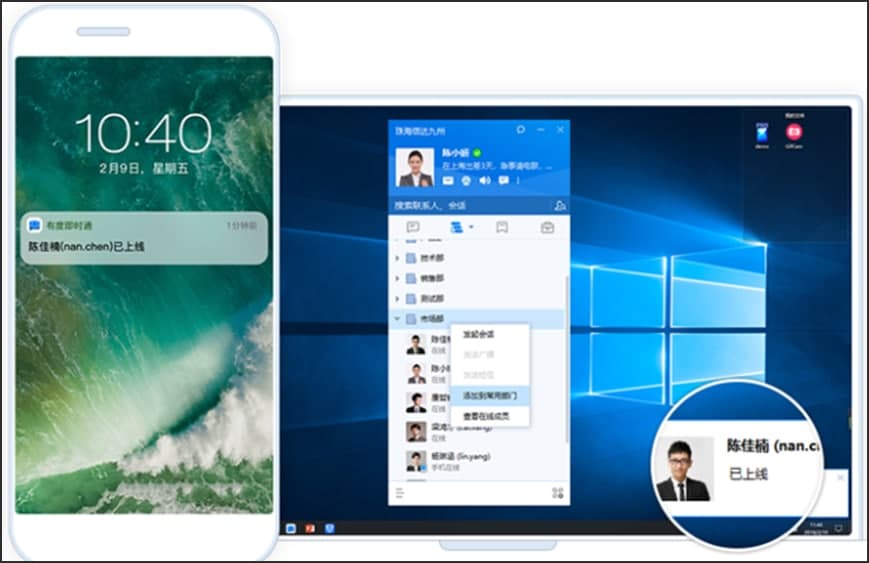Viewport: 869px width, 563px height.
Task: Click the chat bubble icon in the title bar
Action: point(520,130)
